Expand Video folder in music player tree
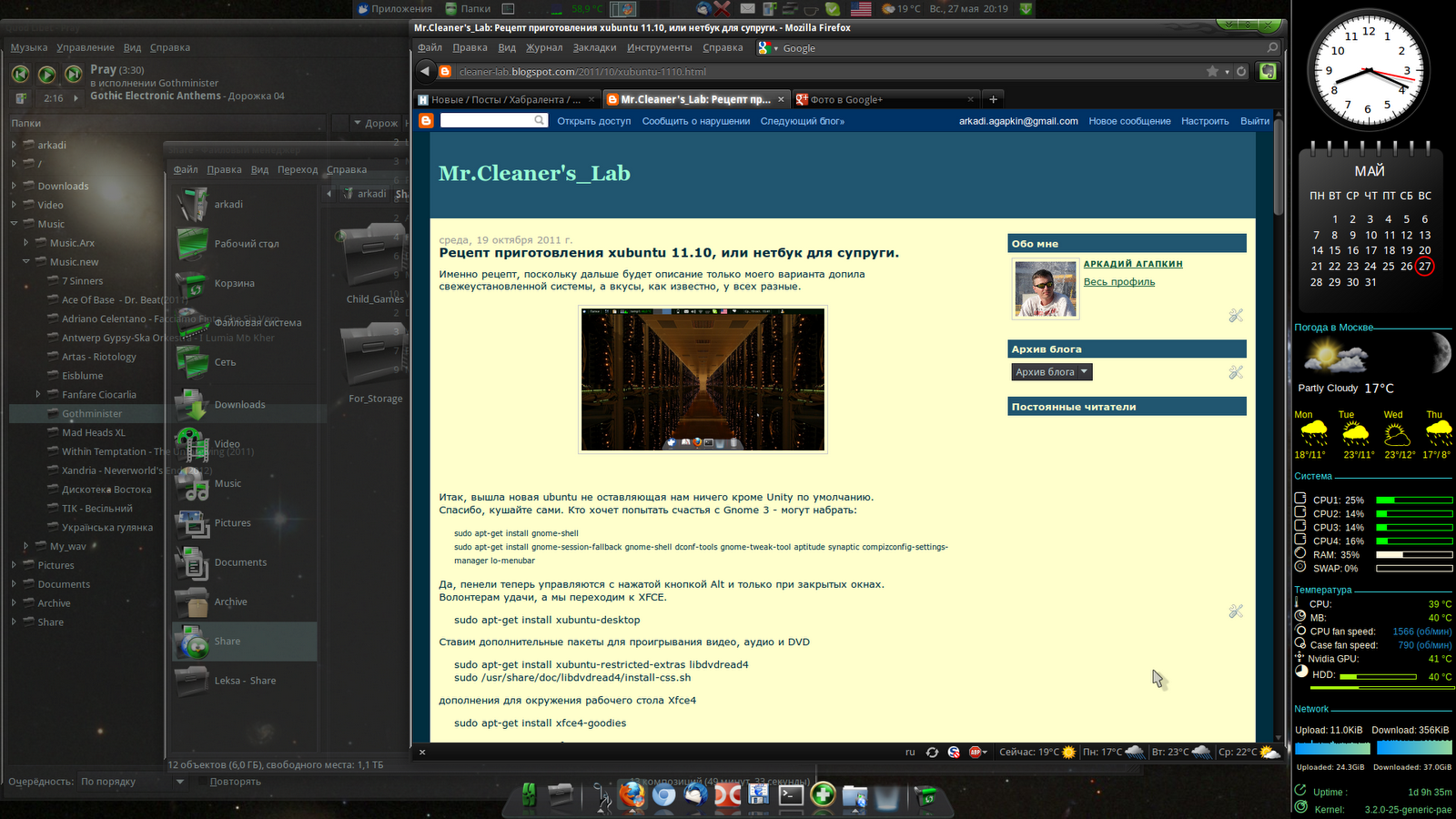Image resolution: width=1456 pixels, height=819 pixels. pos(14,205)
